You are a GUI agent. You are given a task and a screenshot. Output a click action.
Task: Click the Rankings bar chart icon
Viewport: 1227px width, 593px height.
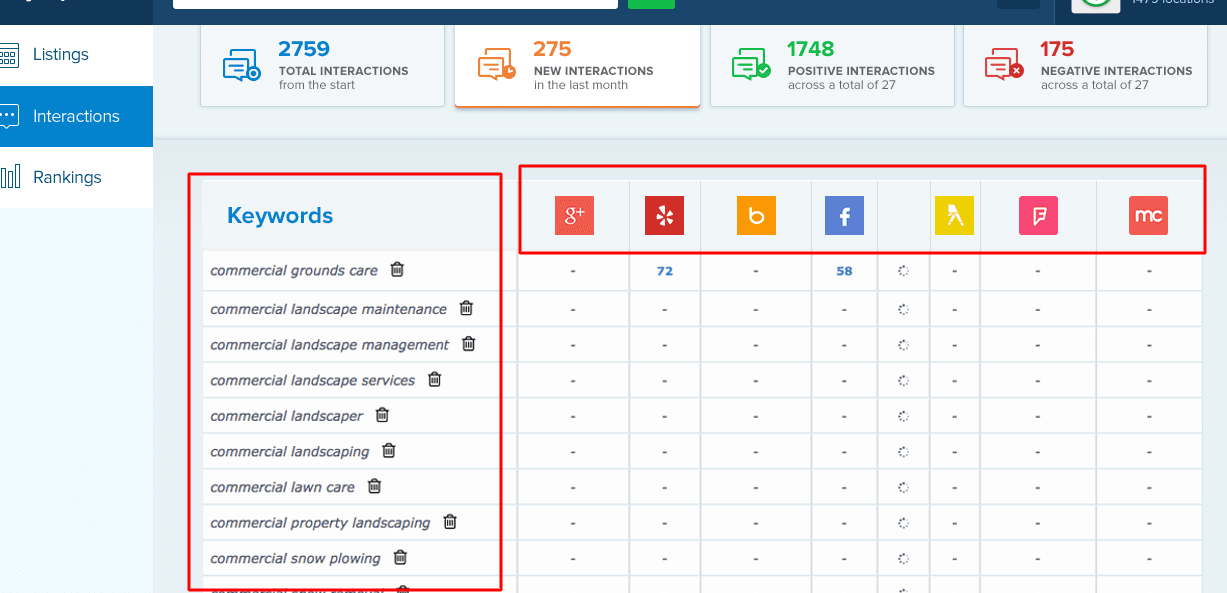coord(9,177)
